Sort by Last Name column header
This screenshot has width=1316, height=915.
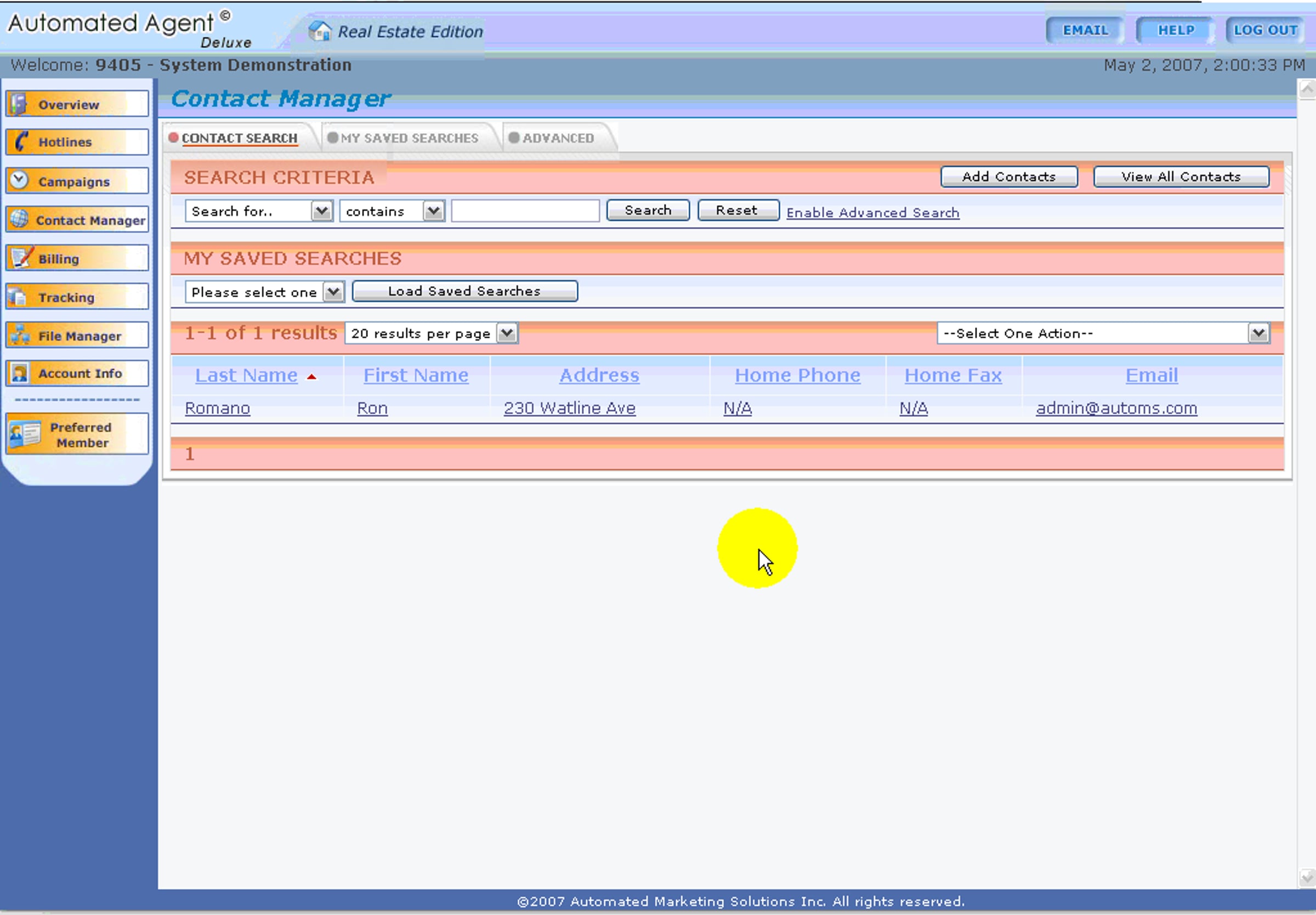click(246, 376)
